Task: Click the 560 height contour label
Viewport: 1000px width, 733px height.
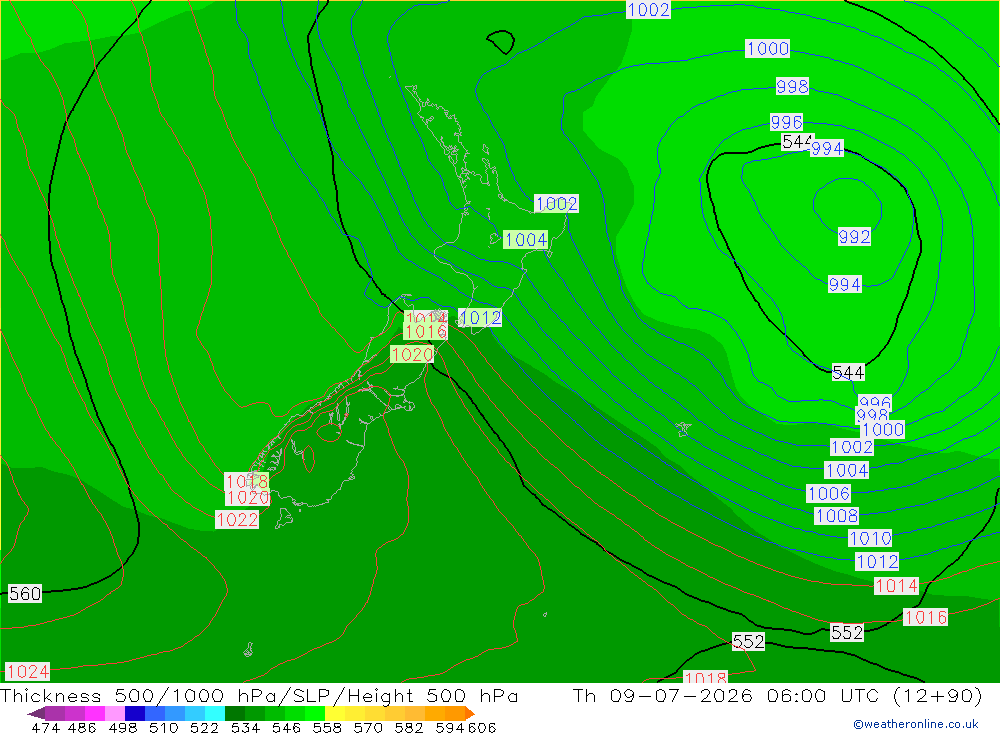Action: (x=25, y=594)
